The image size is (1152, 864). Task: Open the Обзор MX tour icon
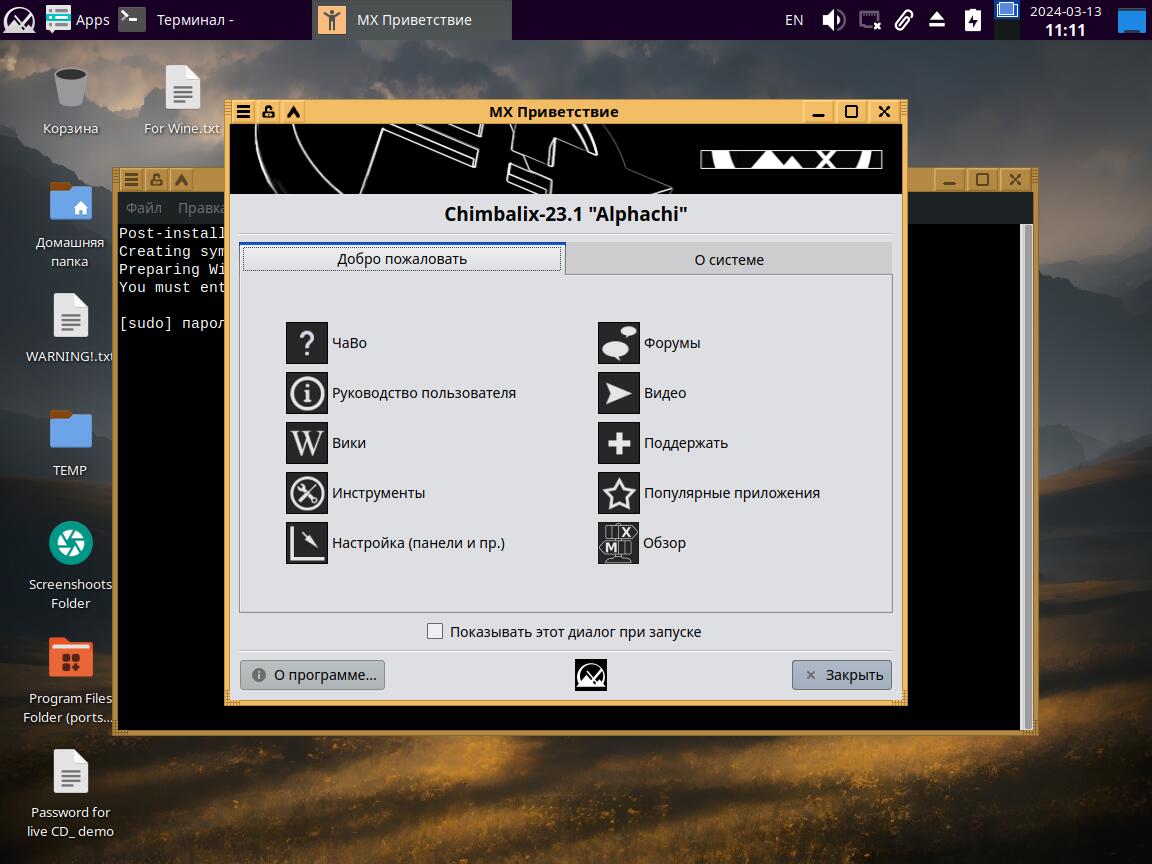[x=619, y=543]
